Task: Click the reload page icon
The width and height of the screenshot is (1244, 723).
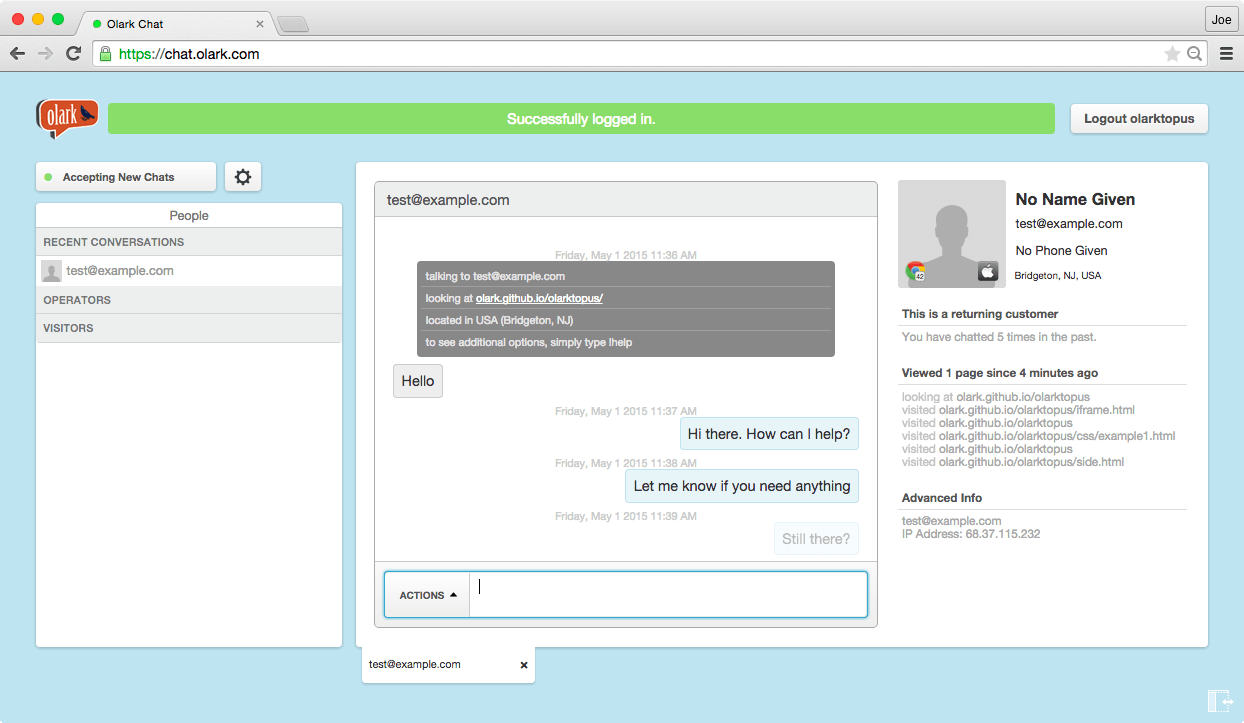Action: (x=73, y=54)
